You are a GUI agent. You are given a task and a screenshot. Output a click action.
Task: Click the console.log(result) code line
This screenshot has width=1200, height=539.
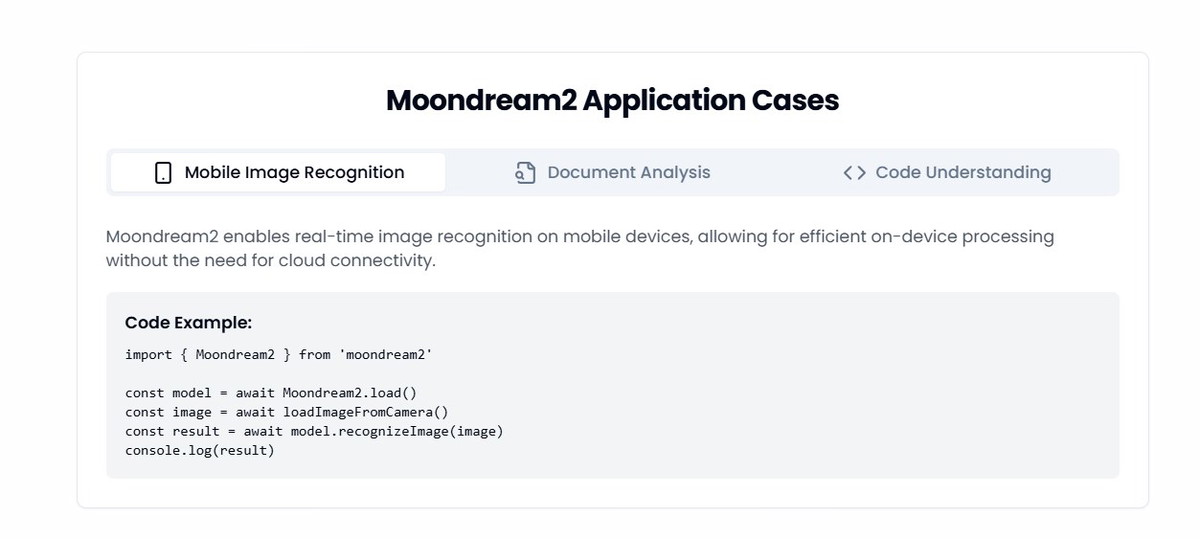point(200,451)
